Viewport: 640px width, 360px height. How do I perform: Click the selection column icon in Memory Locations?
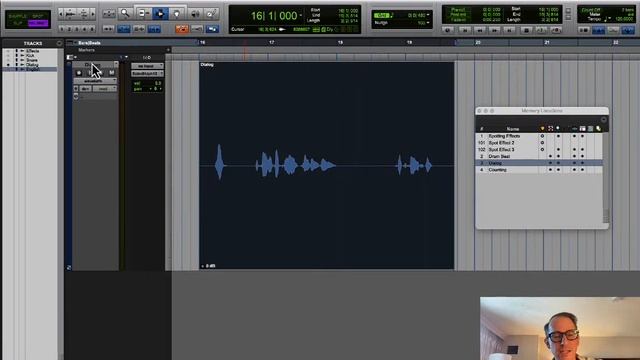[550, 129]
